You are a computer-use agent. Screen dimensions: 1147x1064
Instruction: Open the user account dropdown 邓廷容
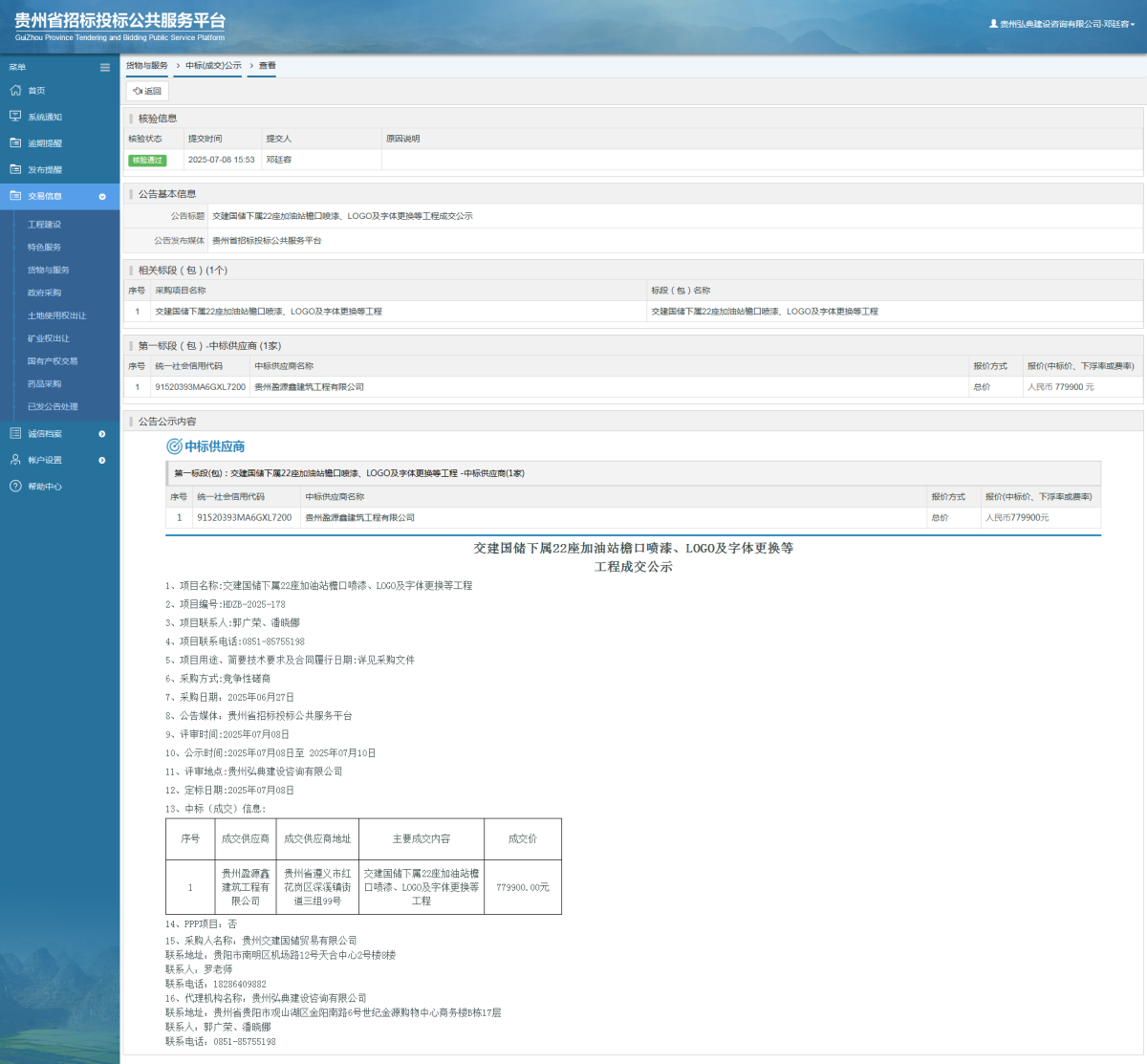(x=1068, y=24)
